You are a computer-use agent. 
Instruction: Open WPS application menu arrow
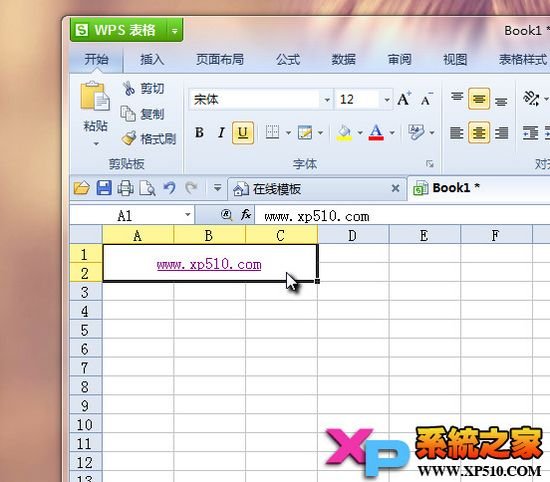coord(174,31)
